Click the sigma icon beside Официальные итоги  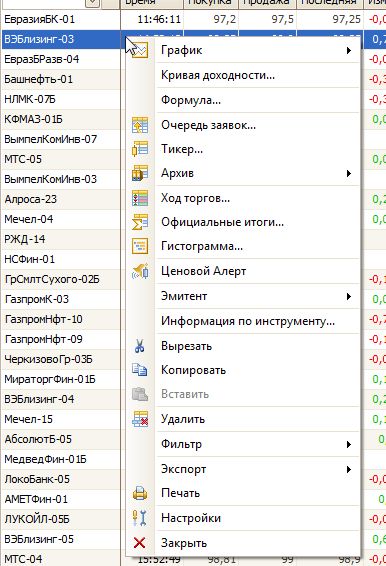(x=140, y=222)
